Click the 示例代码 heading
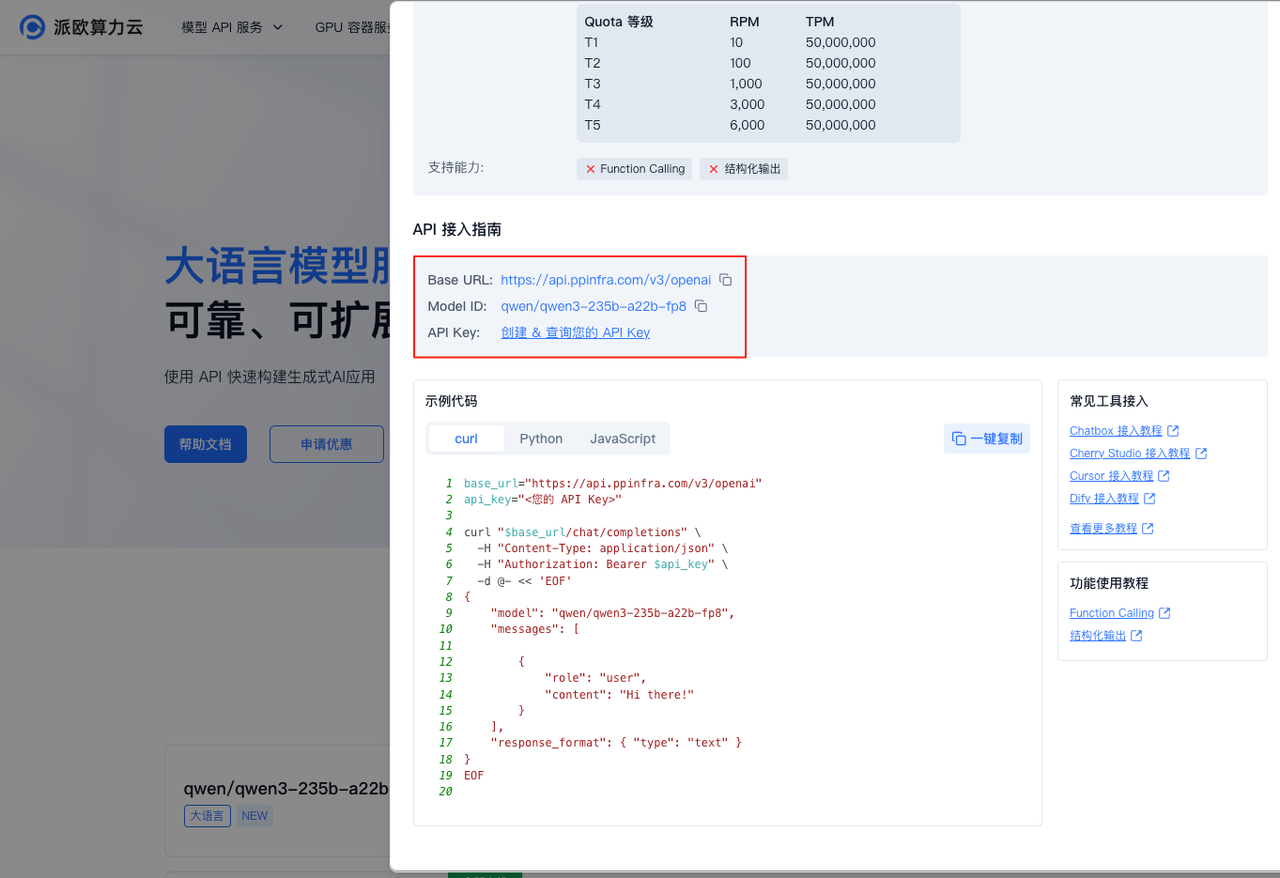 [451, 401]
